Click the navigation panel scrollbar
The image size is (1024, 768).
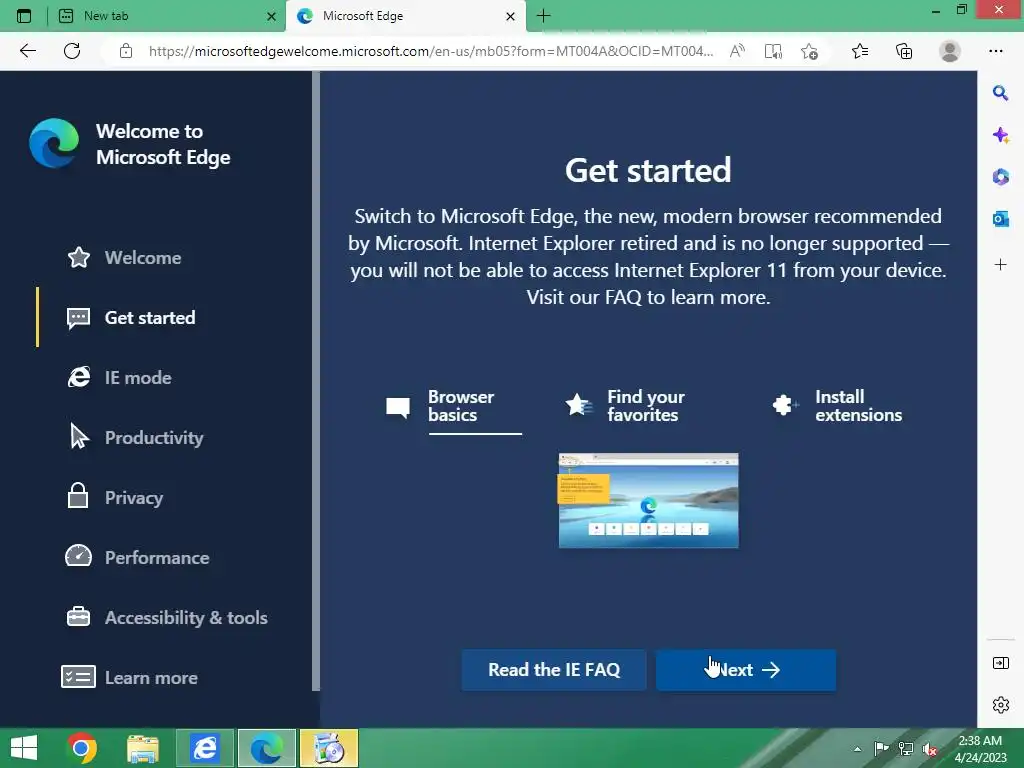pos(316,381)
